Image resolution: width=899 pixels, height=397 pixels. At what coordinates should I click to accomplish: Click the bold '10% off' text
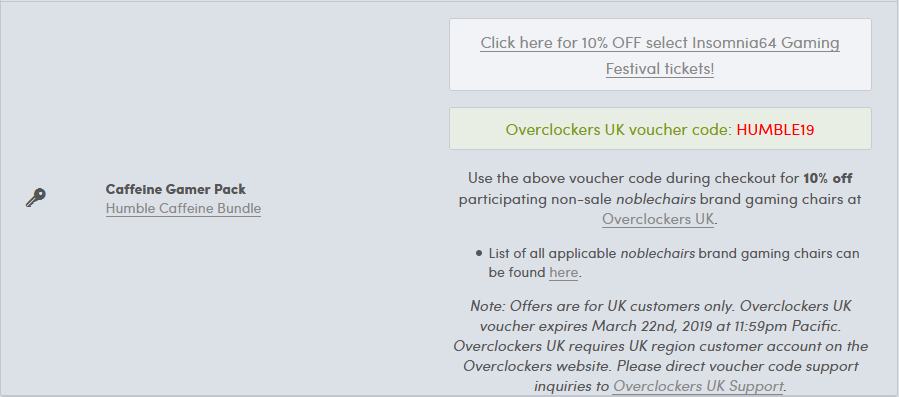click(827, 178)
